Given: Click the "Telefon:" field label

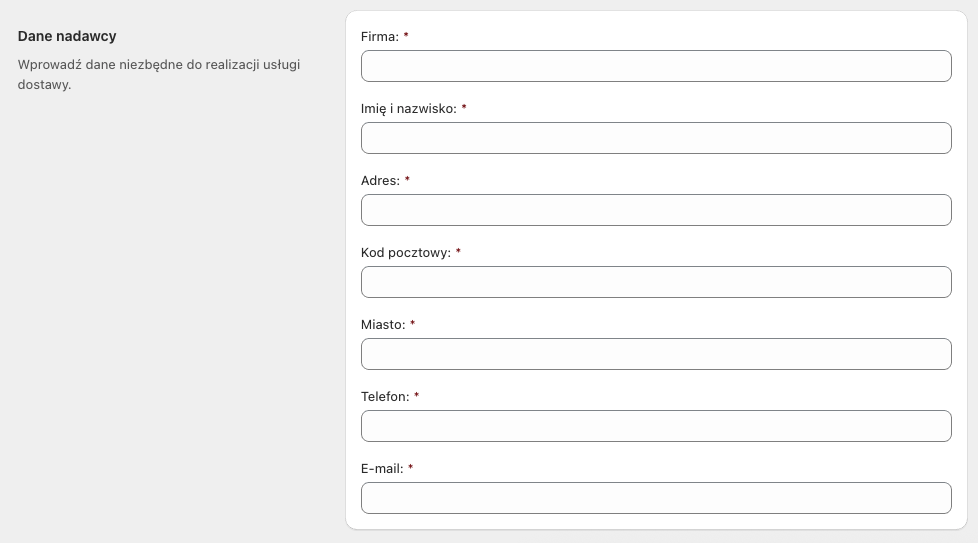Looking at the screenshot, I should [x=385, y=396].
